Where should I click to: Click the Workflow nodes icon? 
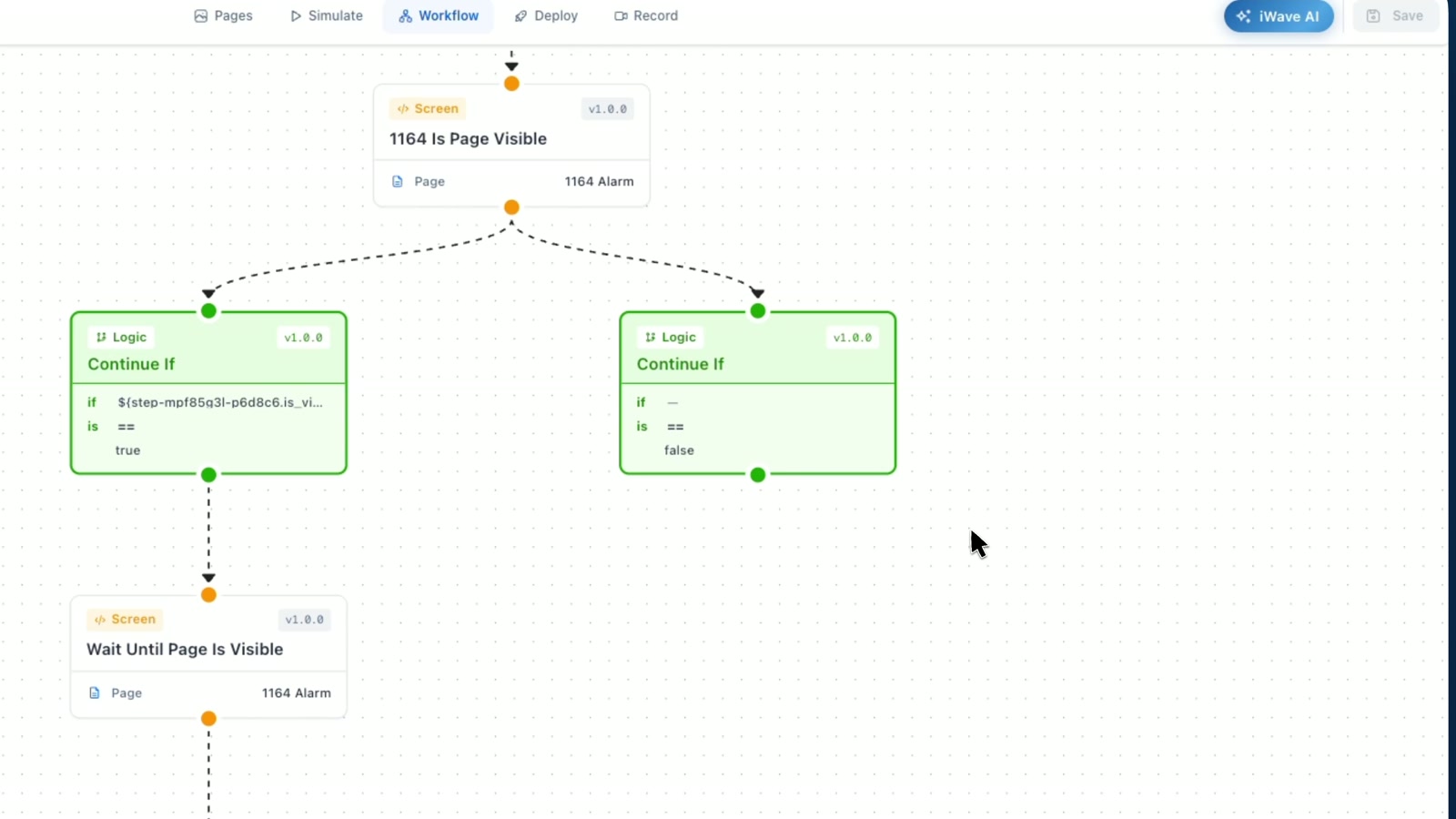[405, 15]
